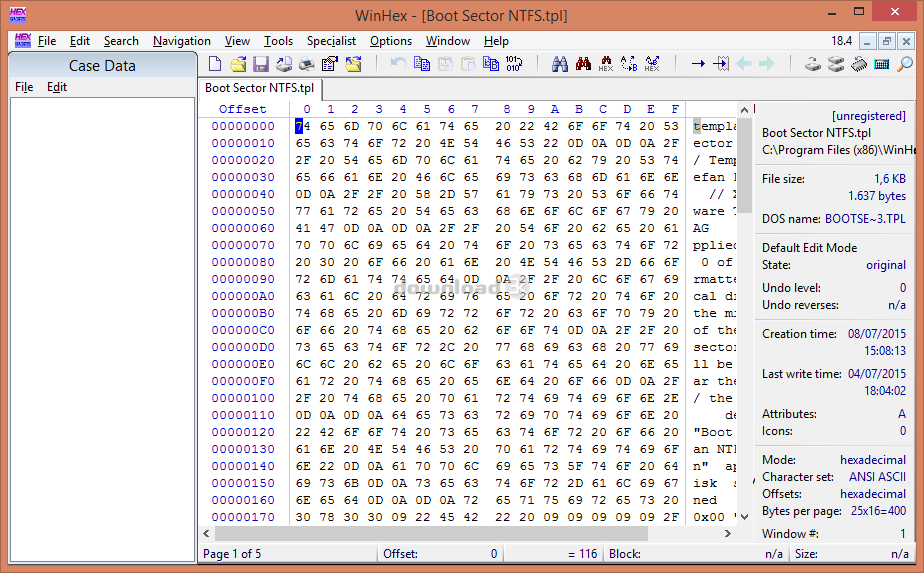Open the View menu
This screenshot has height=573, width=924.
tap(237, 41)
